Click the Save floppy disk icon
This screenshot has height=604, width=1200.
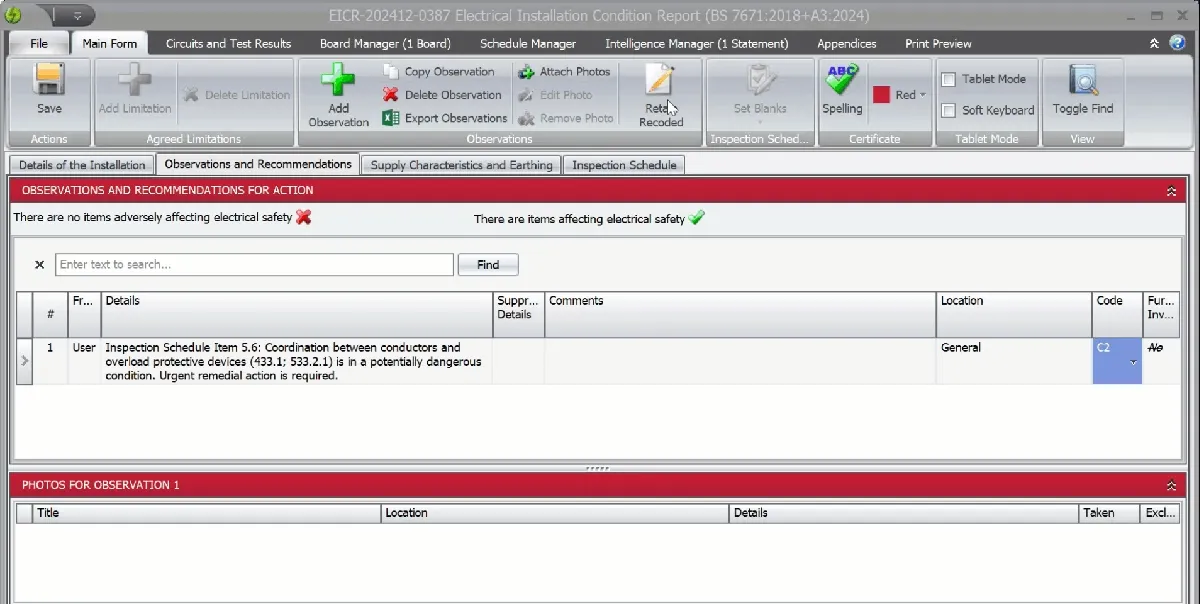coord(48,80)
